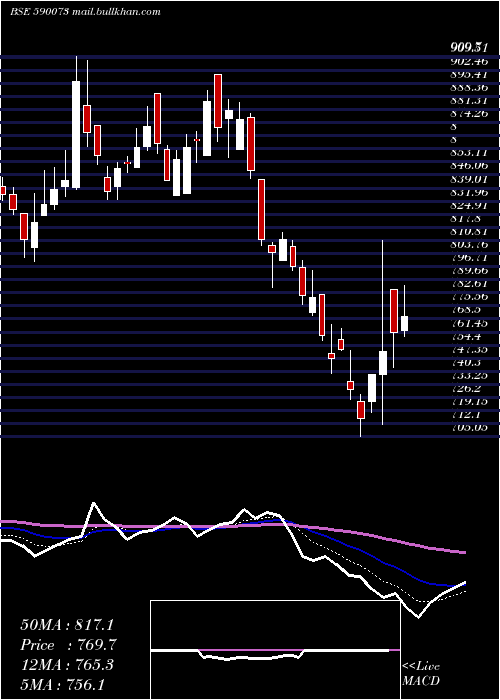The height and width of the screenshot is (700, 500).
Task: Click the 733.25 price axis label
Action: (x=469, y=375)
